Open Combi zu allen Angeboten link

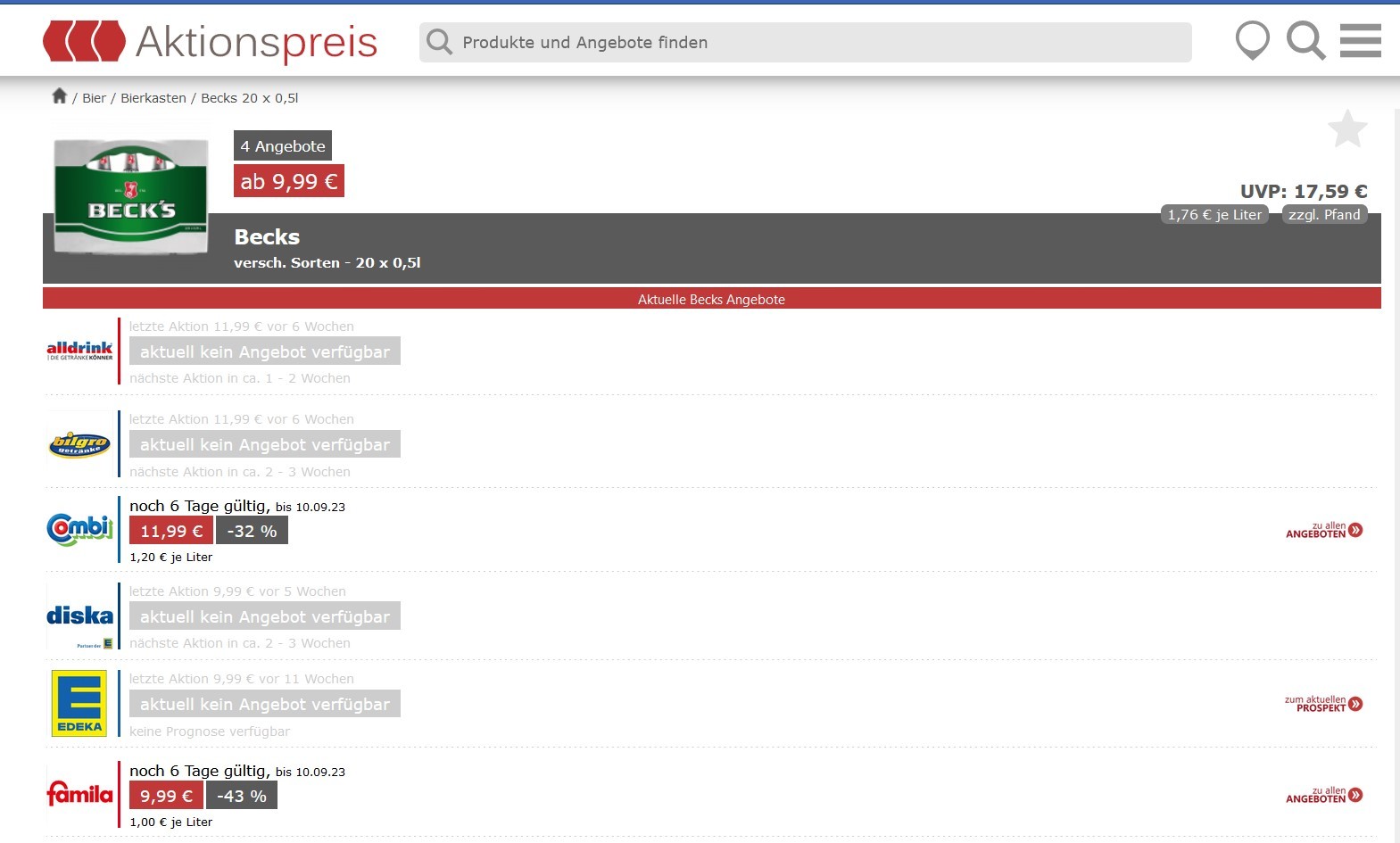click(x=1324, y=530)
